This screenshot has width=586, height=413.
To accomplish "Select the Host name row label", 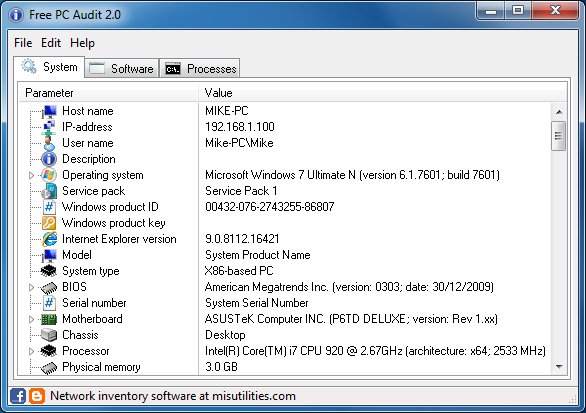I will (88, 111).
